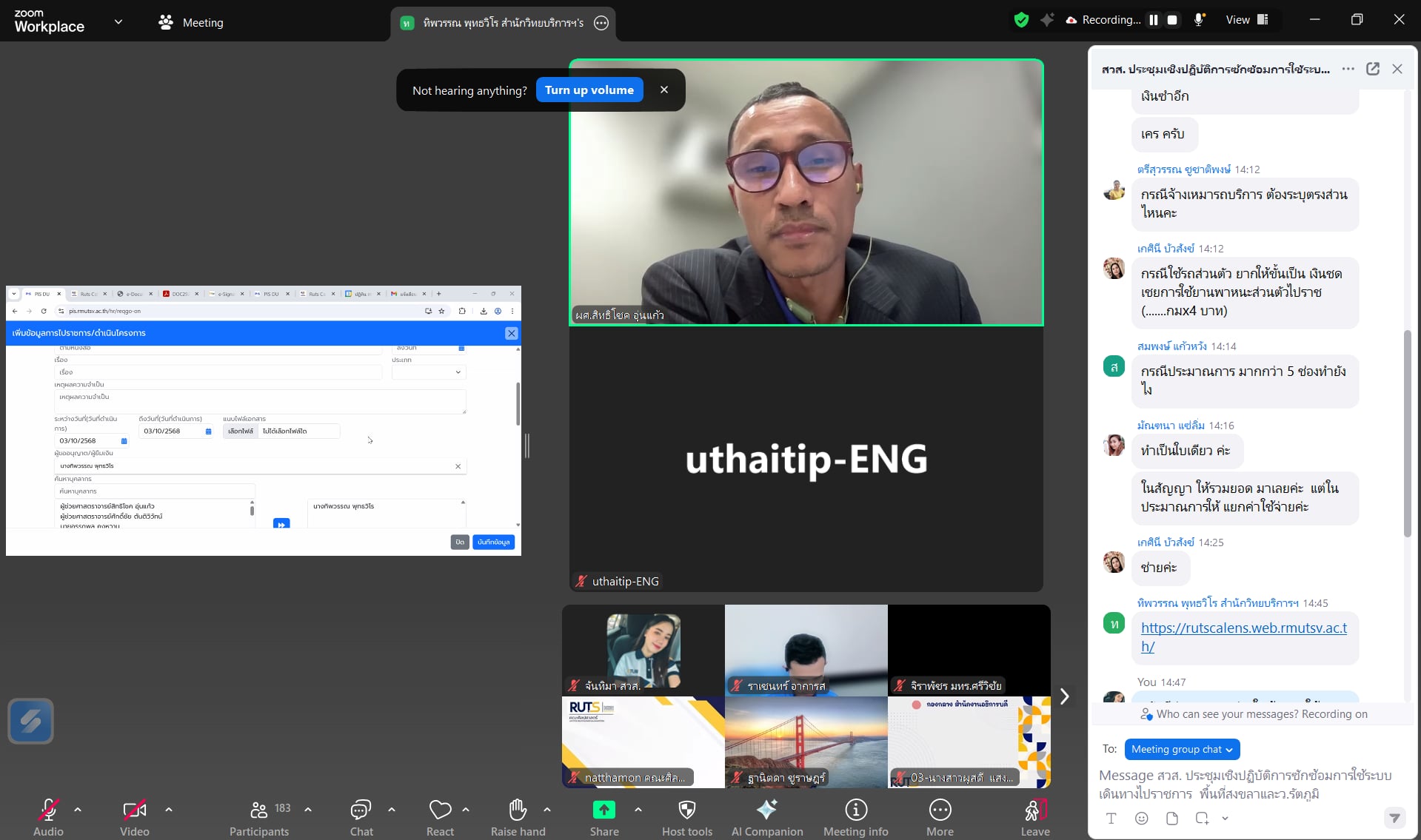The width and height of the screenshot is (1421, 840).
Task: Click the chat message input field
Action: click(x=1244, y=784)
